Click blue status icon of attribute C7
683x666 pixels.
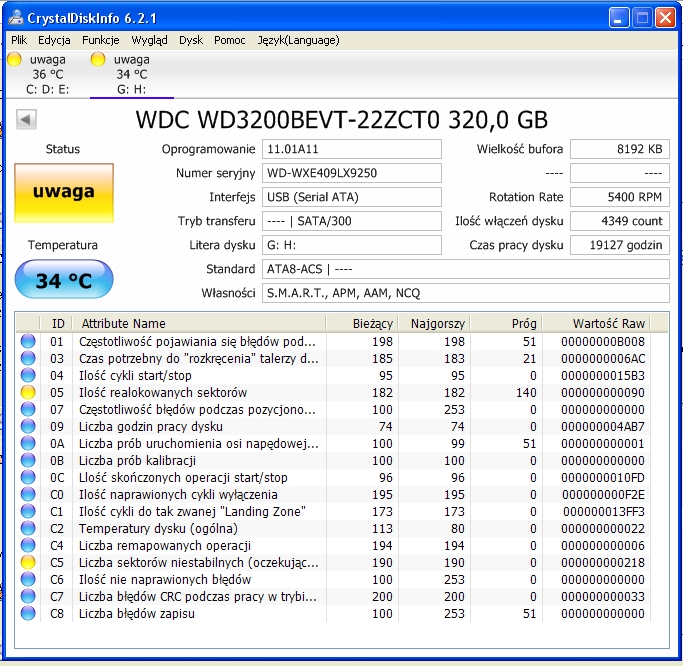click(28, 596)
